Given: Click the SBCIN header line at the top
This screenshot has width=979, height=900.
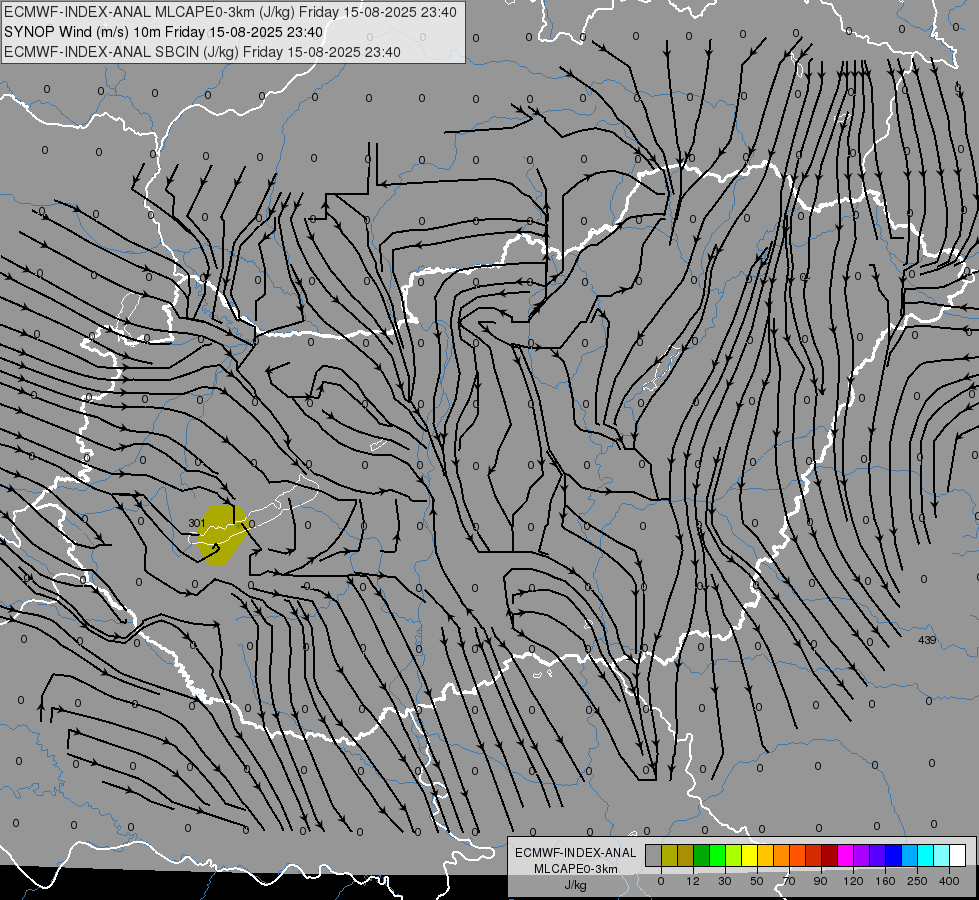Looking at the screenshot, I should point(202,52).
